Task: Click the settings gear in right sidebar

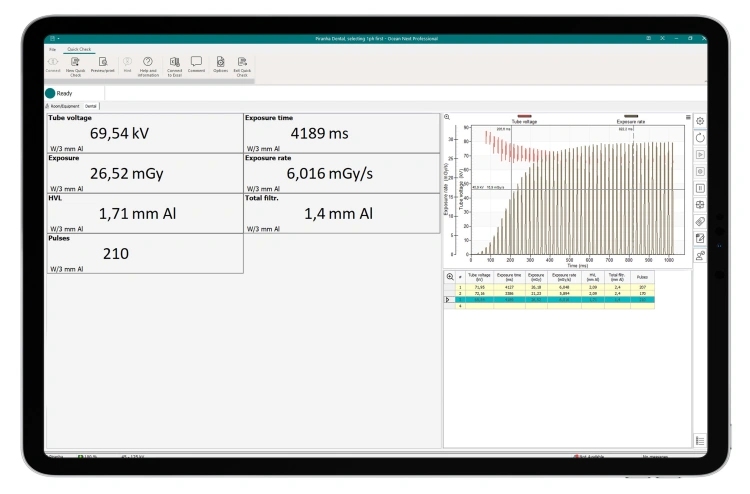Action: [x=700, y=121]
